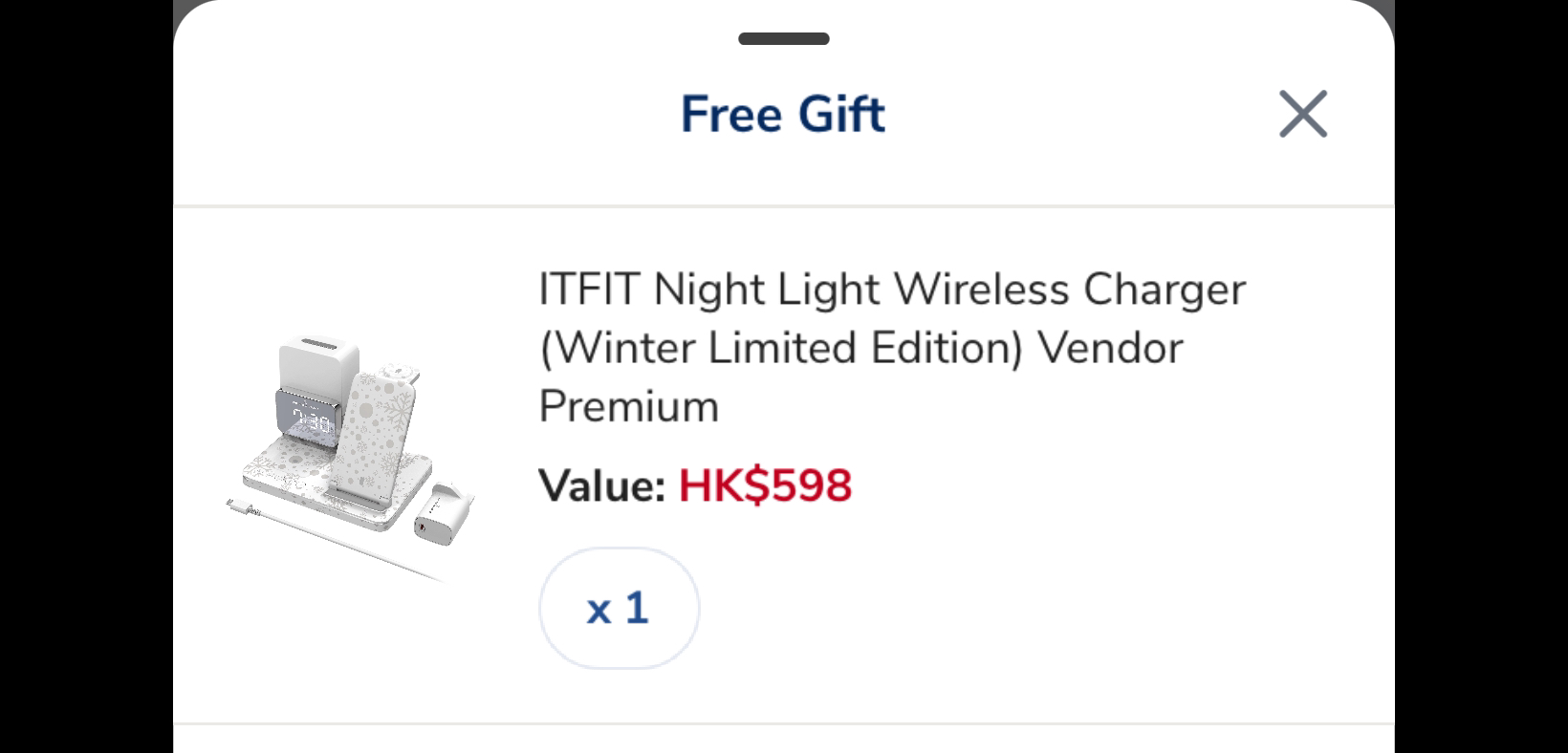
Task: Click the Premium word in product name
Action: (629, 407)
